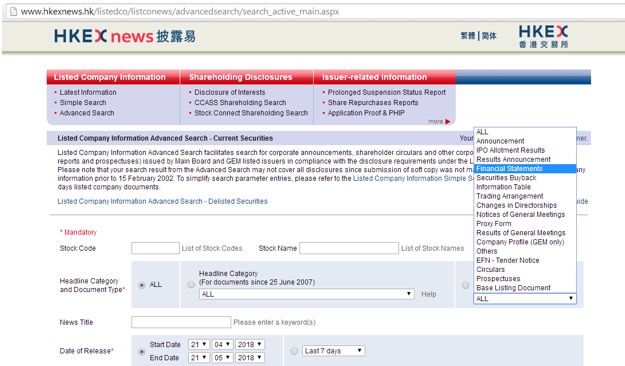Open Issuer-related Information tab
The width and height of the screenshot is (625, 366).
coord(384,77)
